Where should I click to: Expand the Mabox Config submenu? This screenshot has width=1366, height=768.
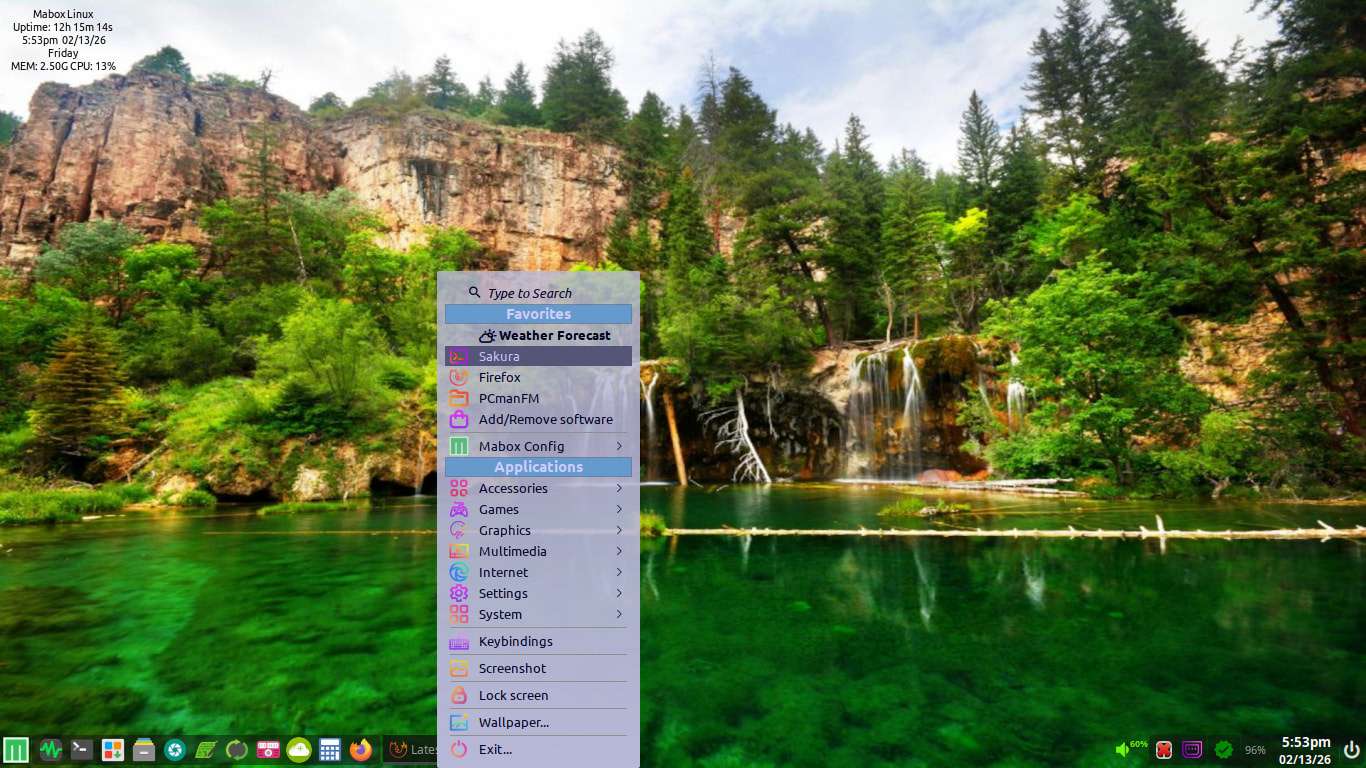[x=538, y=446]
